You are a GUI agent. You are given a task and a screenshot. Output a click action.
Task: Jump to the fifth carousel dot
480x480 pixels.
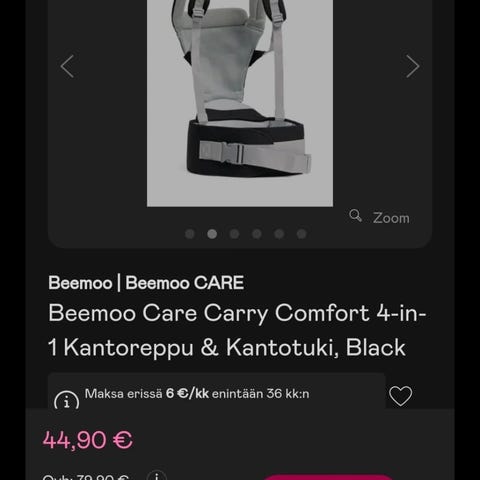[279, 234]
